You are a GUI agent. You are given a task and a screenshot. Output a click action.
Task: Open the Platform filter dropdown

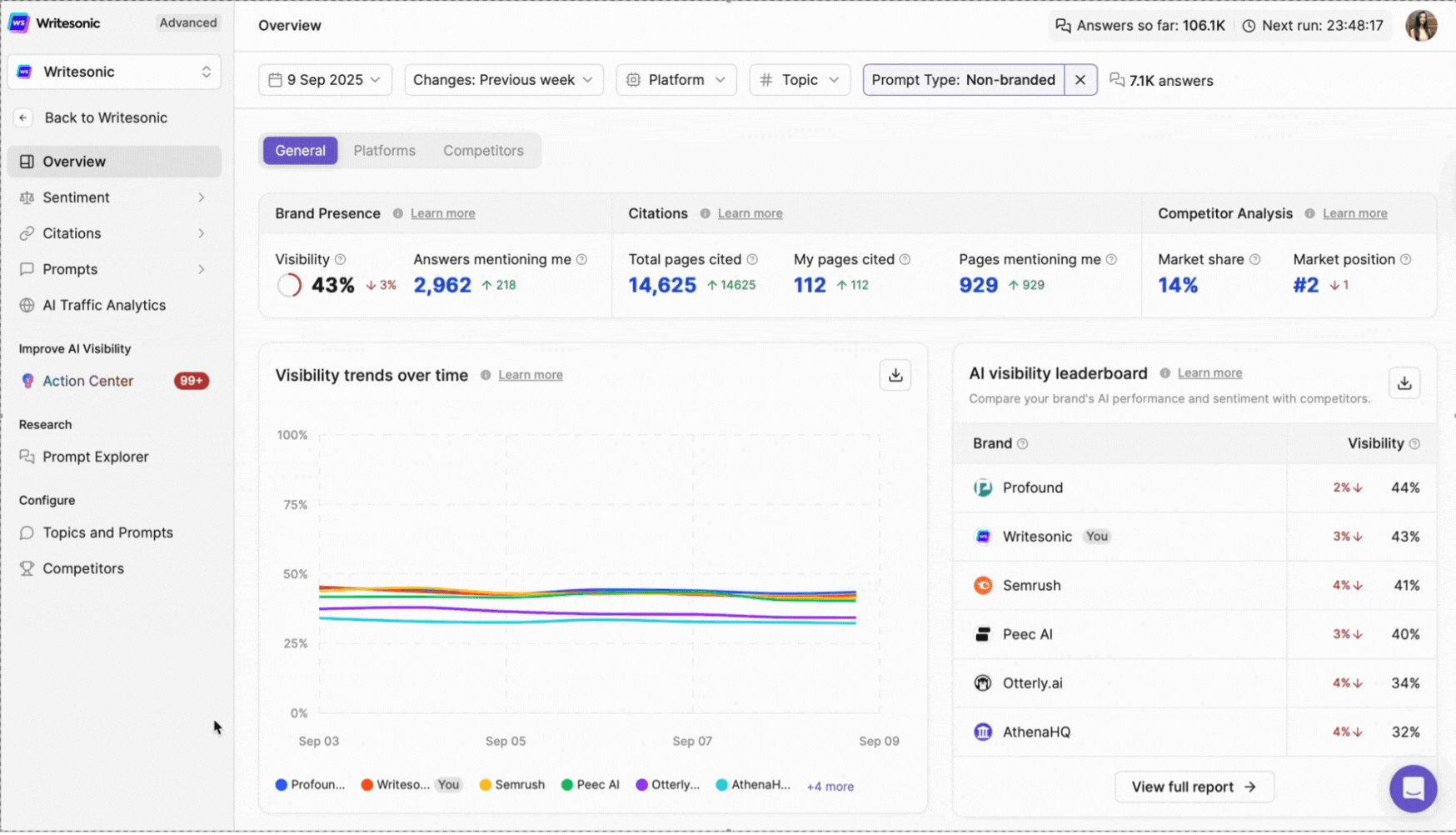[676, 79]
